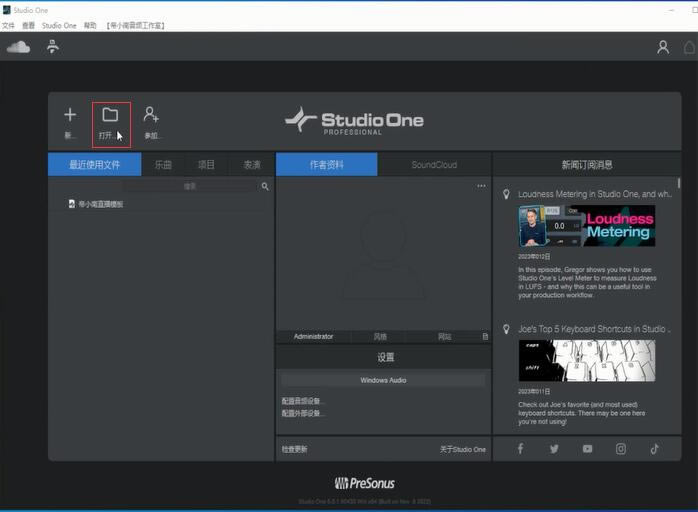698x512 pixels.
Task: Open the Facebook icon
Action: (520, 449)
